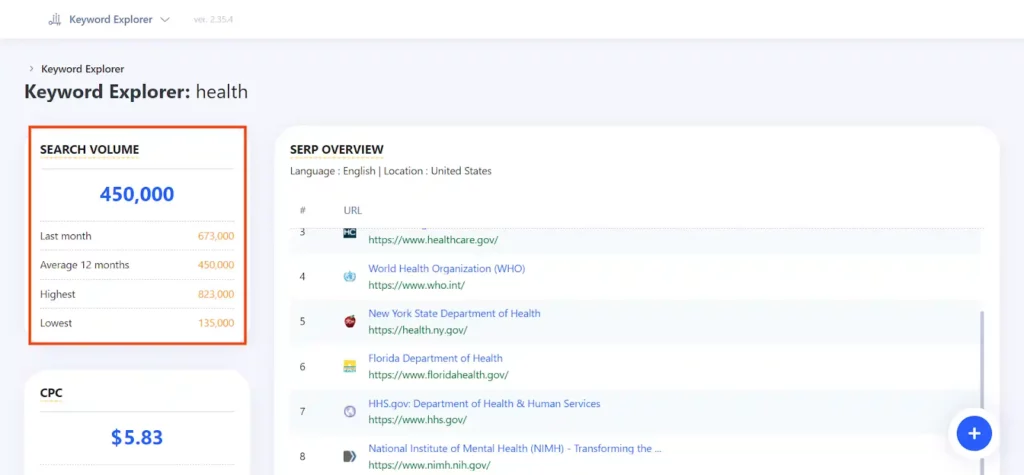Click the Highest row label
This screenshot has width=1024, height=475.
pyautogui.click(x=58, y=295)
